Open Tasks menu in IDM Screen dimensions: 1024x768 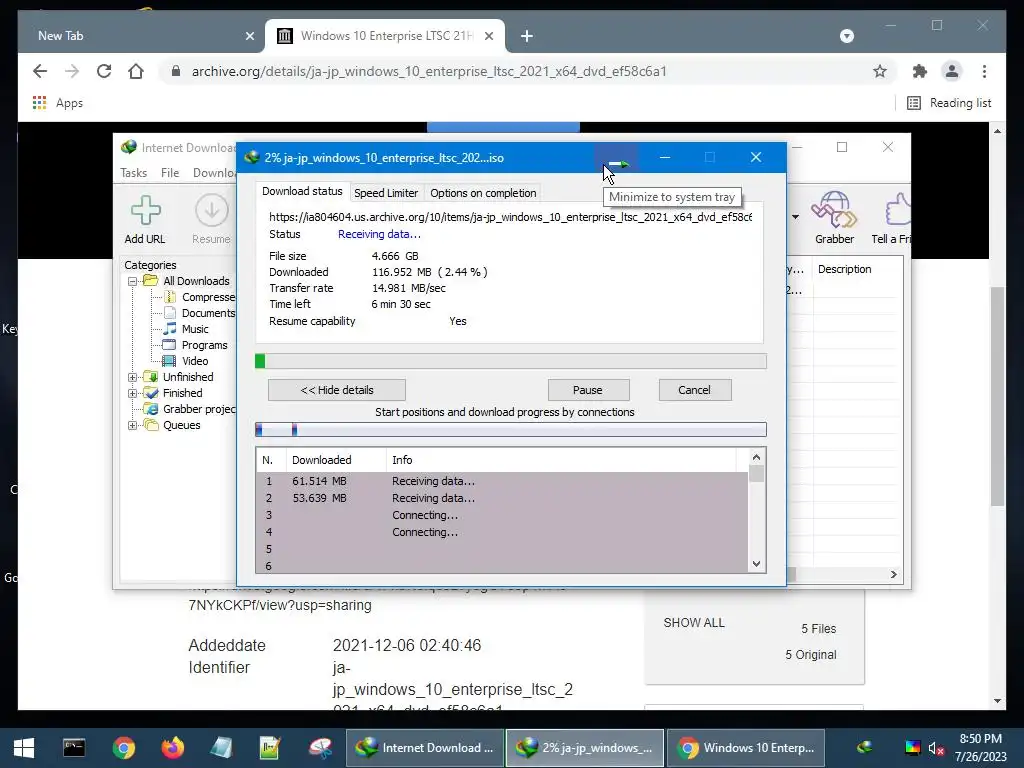click(133, 172)
